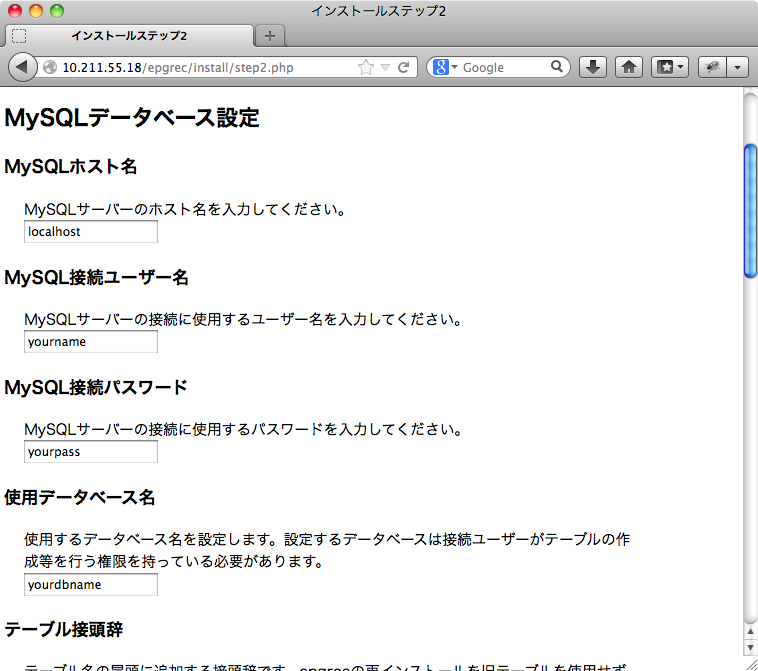Expand the add-on icon dropdown arrow
The image size is (758, 671).
(x=738, y=67)
